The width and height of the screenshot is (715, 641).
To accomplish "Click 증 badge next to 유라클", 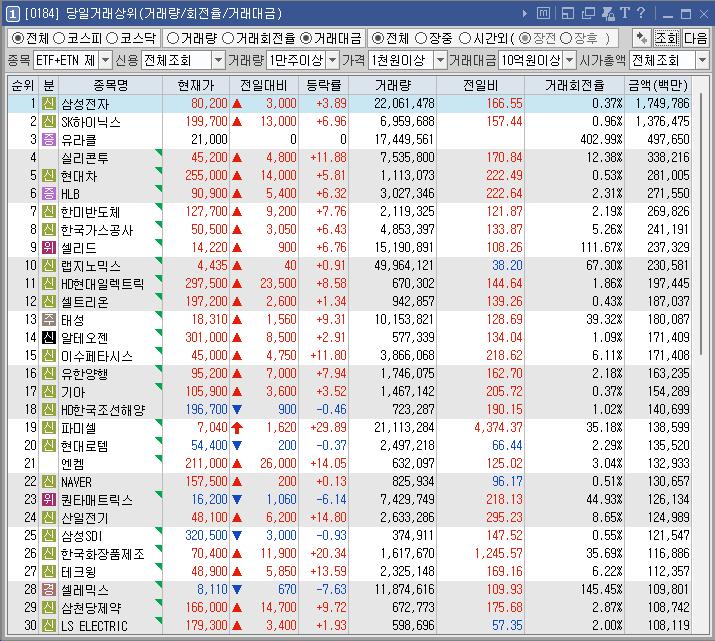I will point(49,140).
